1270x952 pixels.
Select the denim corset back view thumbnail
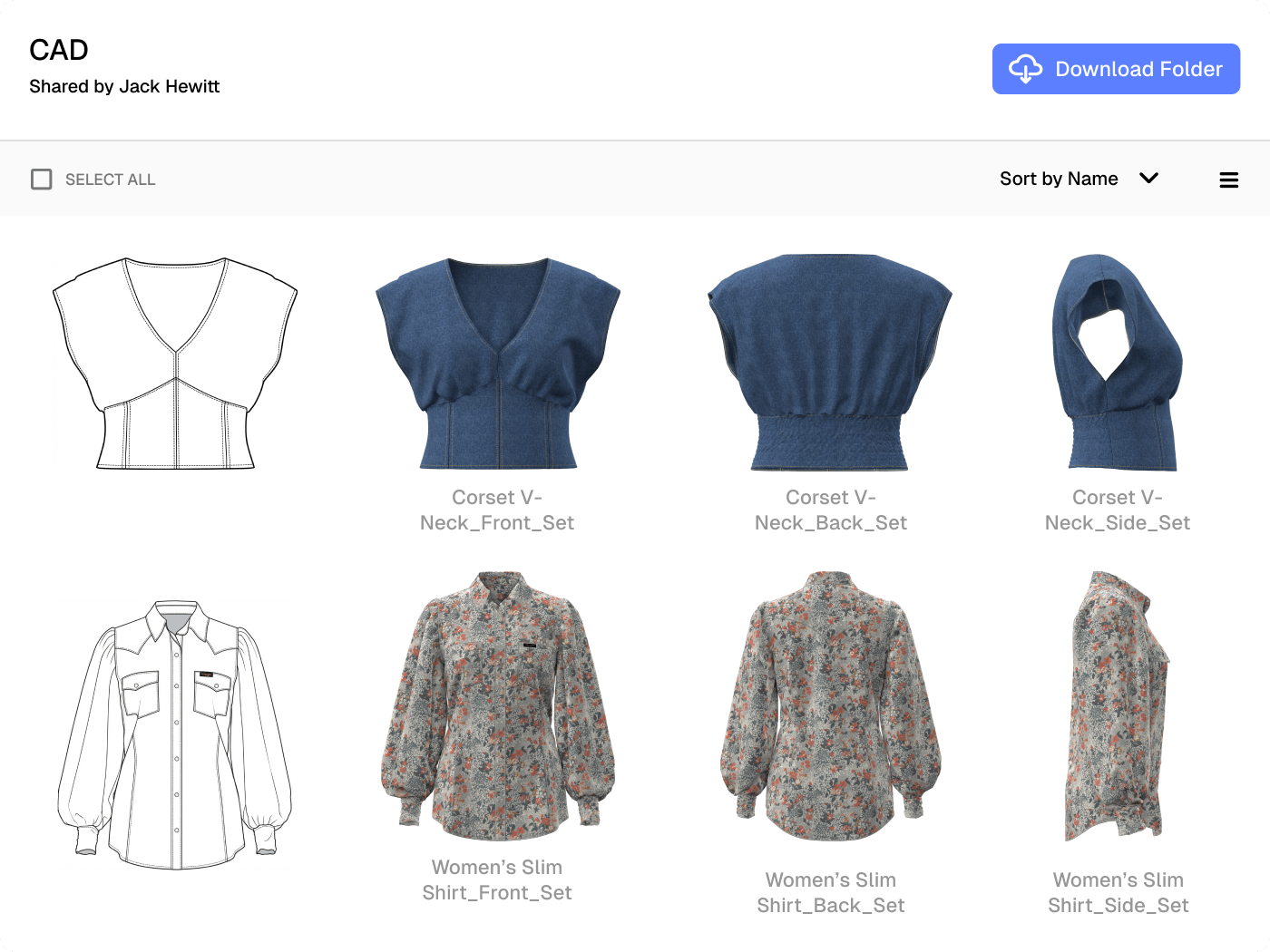[830, 363]
